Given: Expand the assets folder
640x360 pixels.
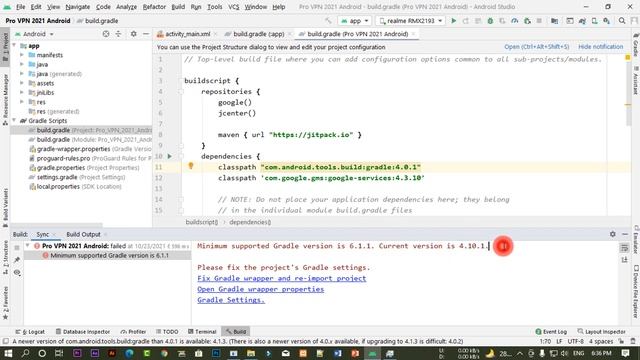Looking at the screenshot, I should pos(22,83).
